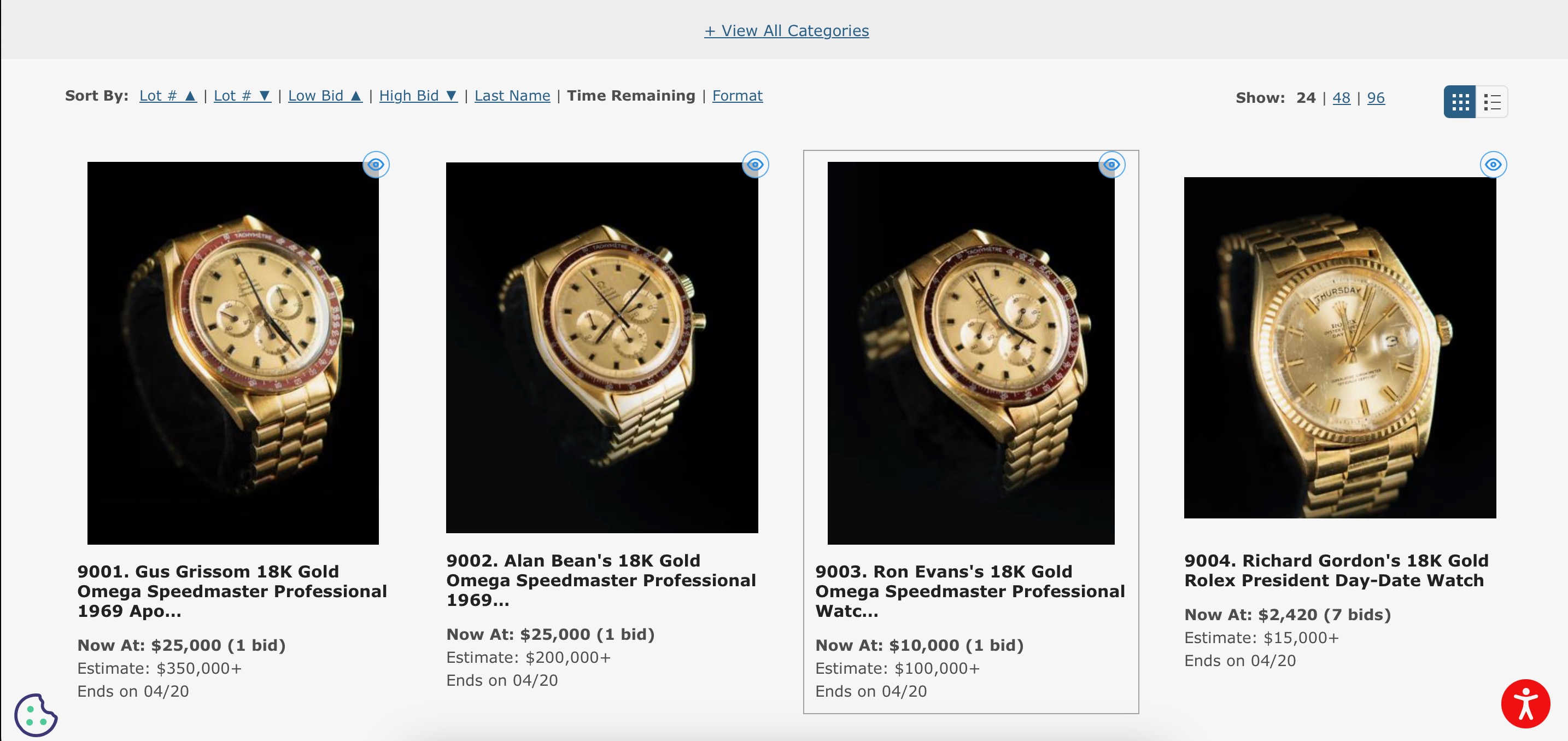Open the cookie preferences icon

tap(36, 715)
